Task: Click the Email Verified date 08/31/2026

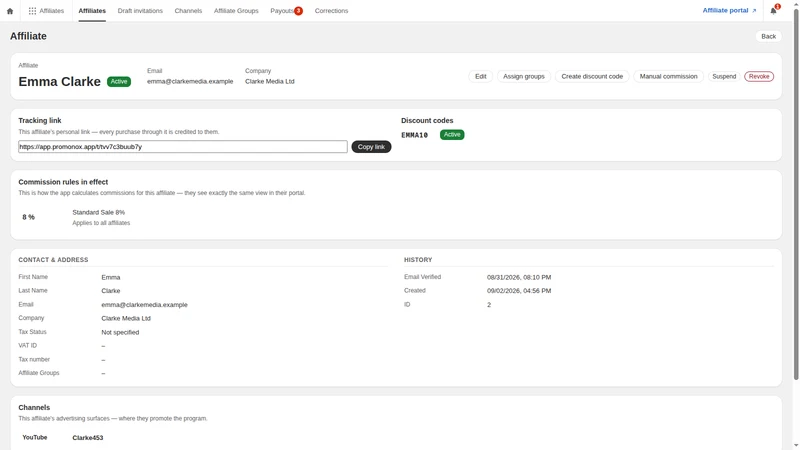Action: click(519, 278)
